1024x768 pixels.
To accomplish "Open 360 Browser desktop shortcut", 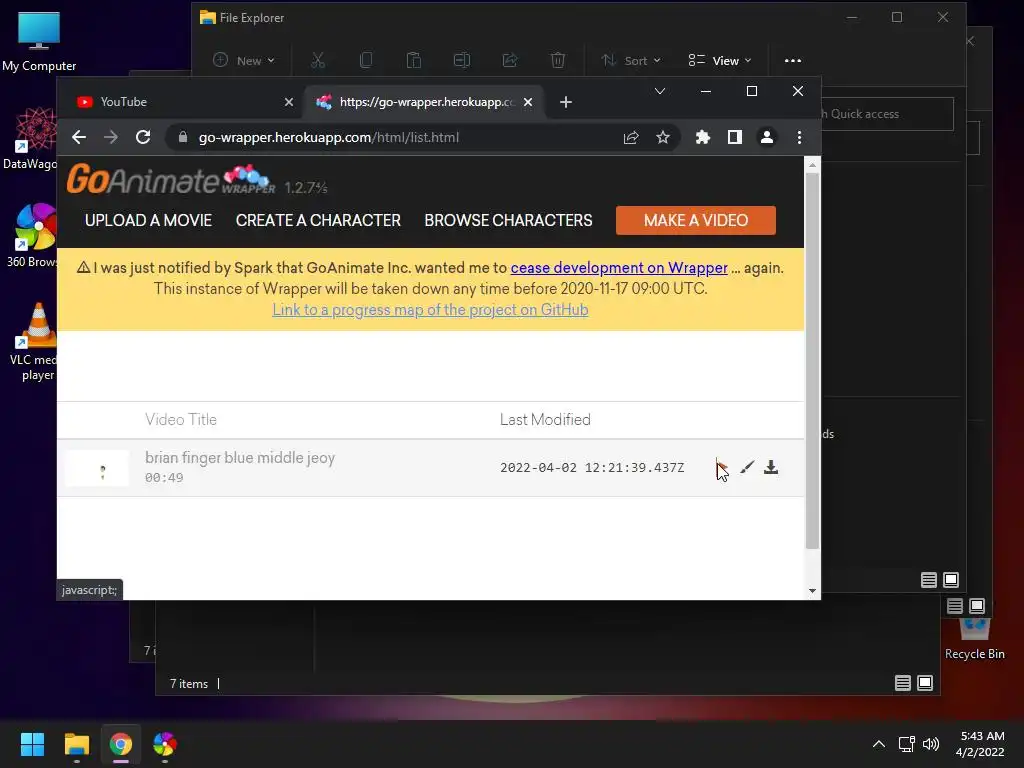I will pyautogui.click(x=33, y=235).
